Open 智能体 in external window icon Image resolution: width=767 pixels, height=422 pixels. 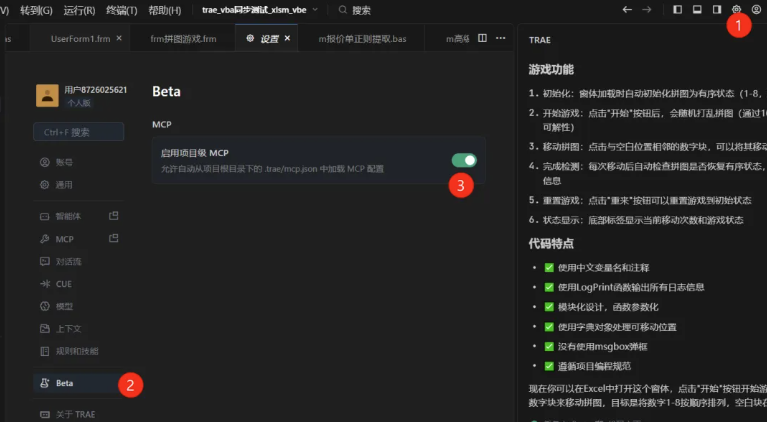(113, 216)
